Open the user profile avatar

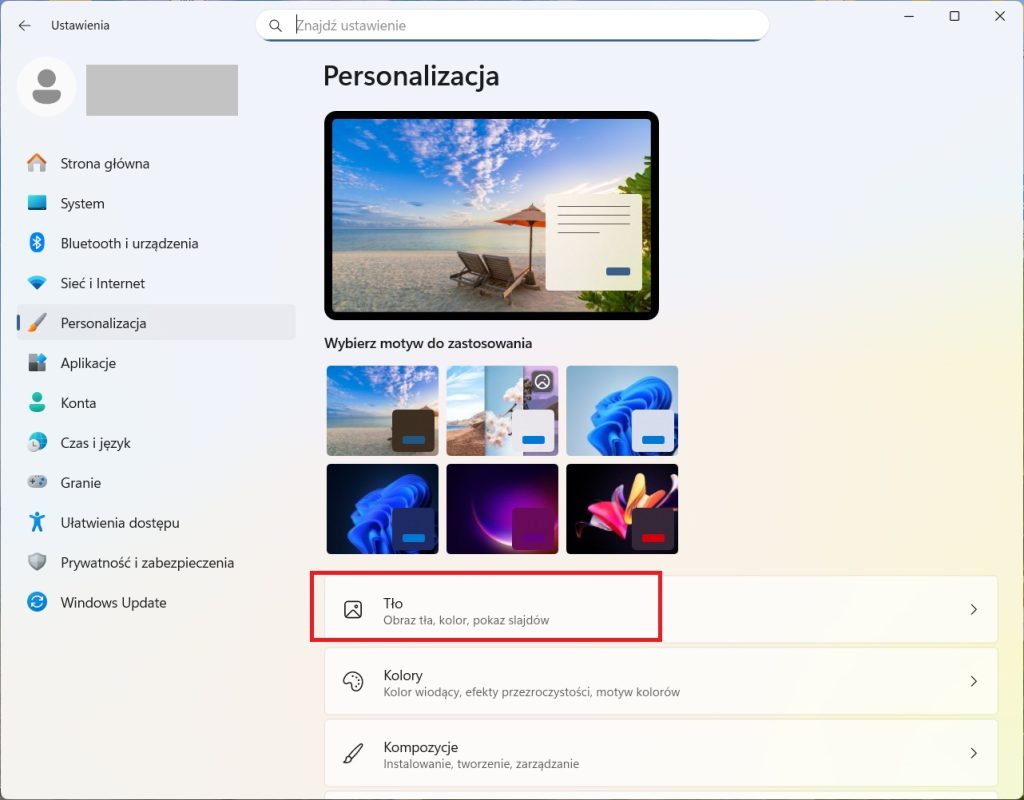(46, 87)
